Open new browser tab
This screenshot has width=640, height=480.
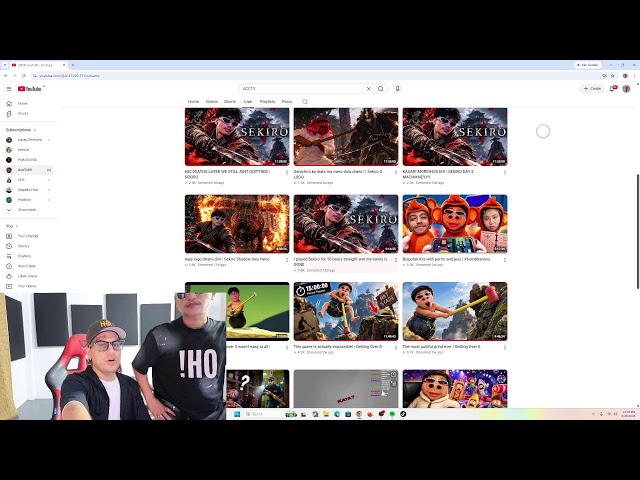[73, 65]
